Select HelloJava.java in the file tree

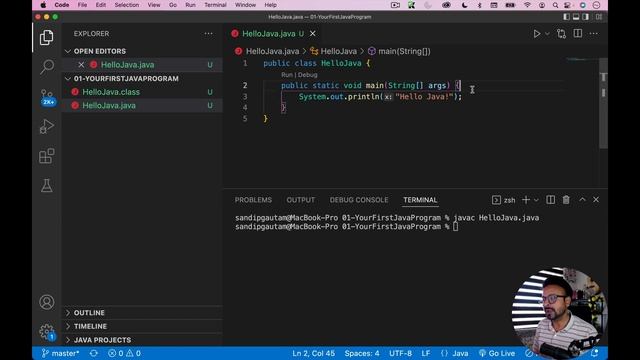(x=141, y=105)
